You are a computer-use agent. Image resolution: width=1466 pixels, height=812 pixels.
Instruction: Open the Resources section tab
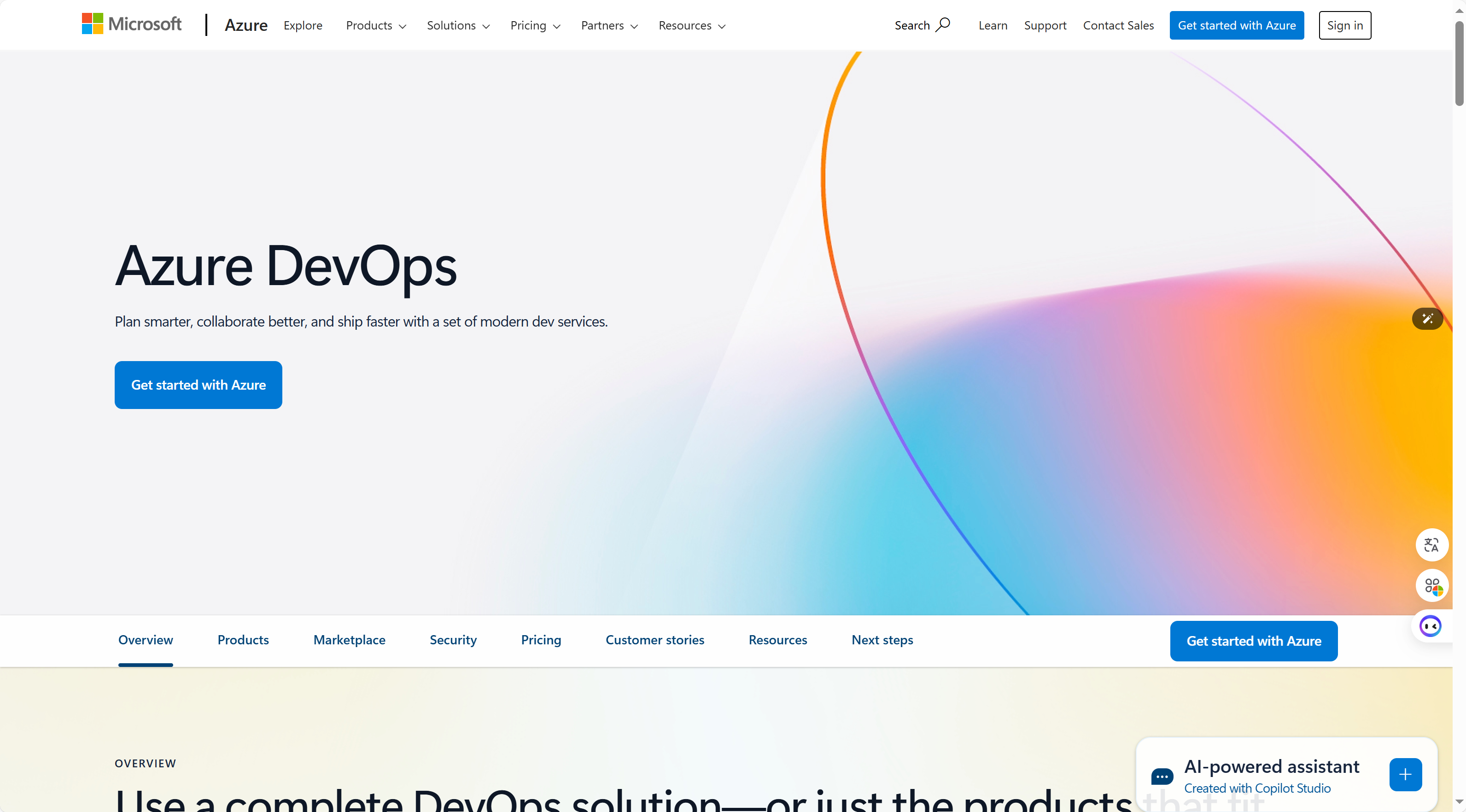coord(777,640)
